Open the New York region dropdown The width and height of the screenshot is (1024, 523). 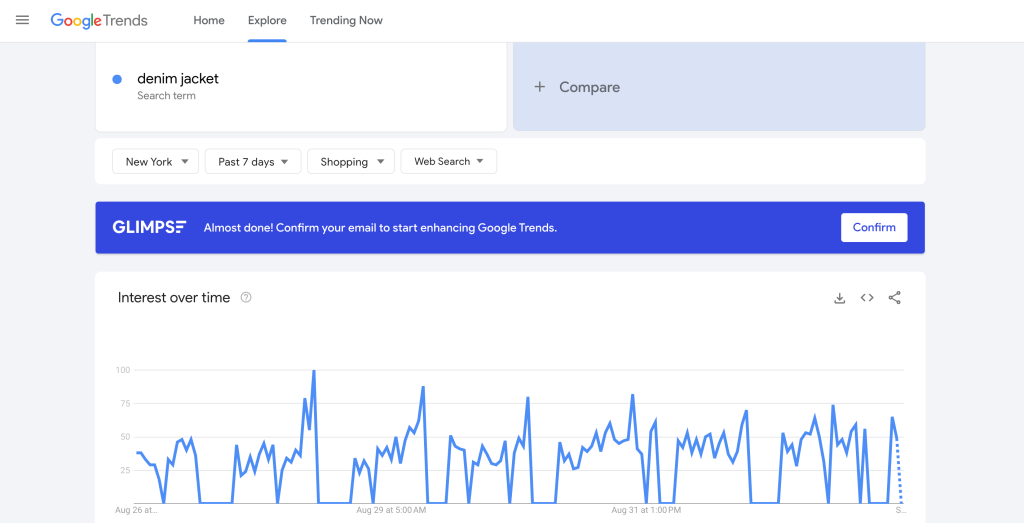pos(155,161)
